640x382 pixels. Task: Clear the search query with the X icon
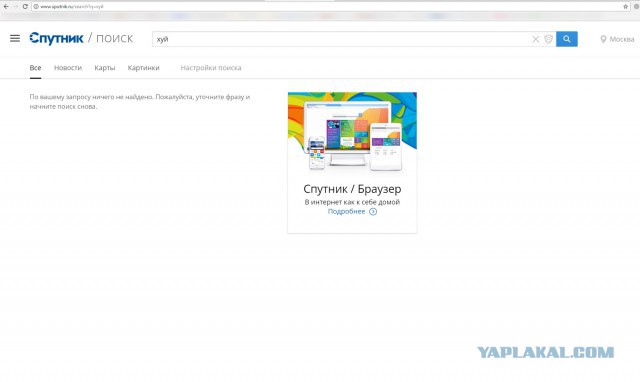[536, 39]
